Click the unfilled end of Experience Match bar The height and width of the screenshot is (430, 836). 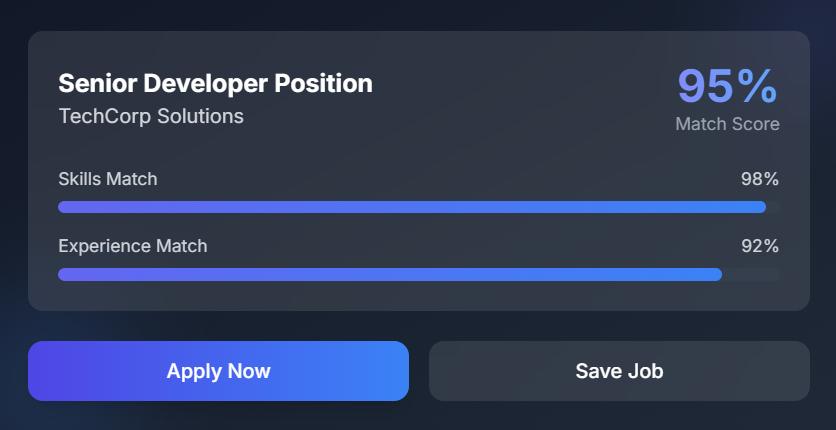[x=751, y=274]
